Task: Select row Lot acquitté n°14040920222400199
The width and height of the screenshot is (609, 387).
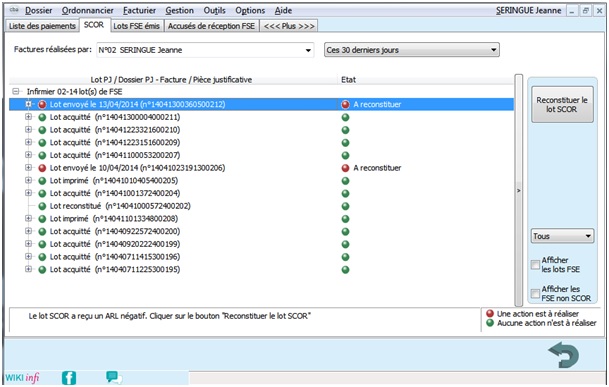Action: 261,244
